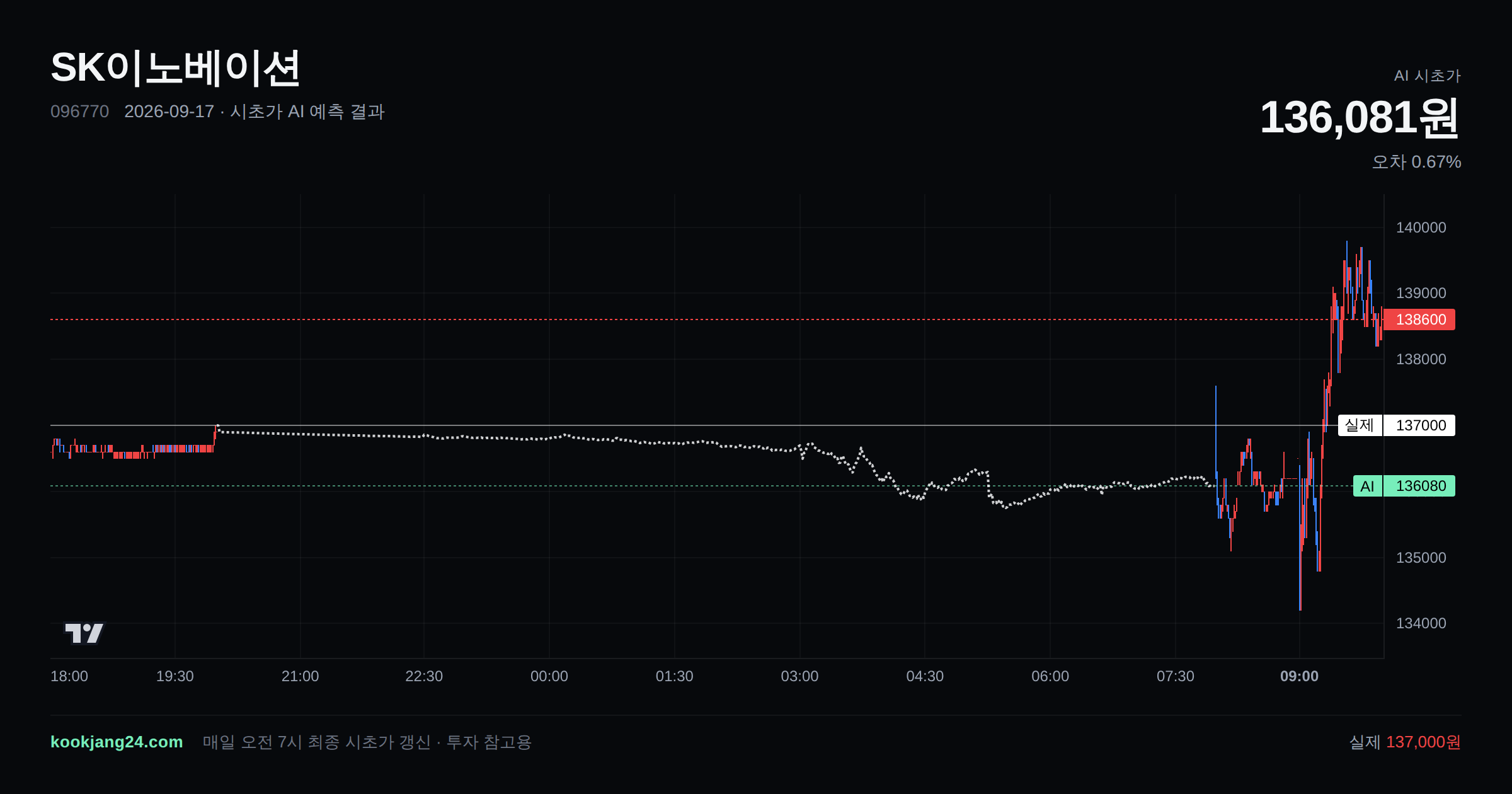Select the ticker code '096770'
The width and height of the screenshot is (1512, 794).
click(x=79, y=112)
